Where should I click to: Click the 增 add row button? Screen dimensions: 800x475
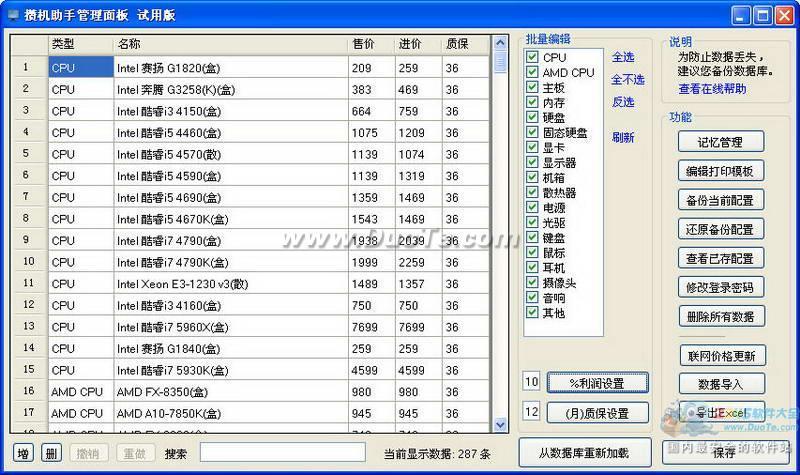point(23,453)
